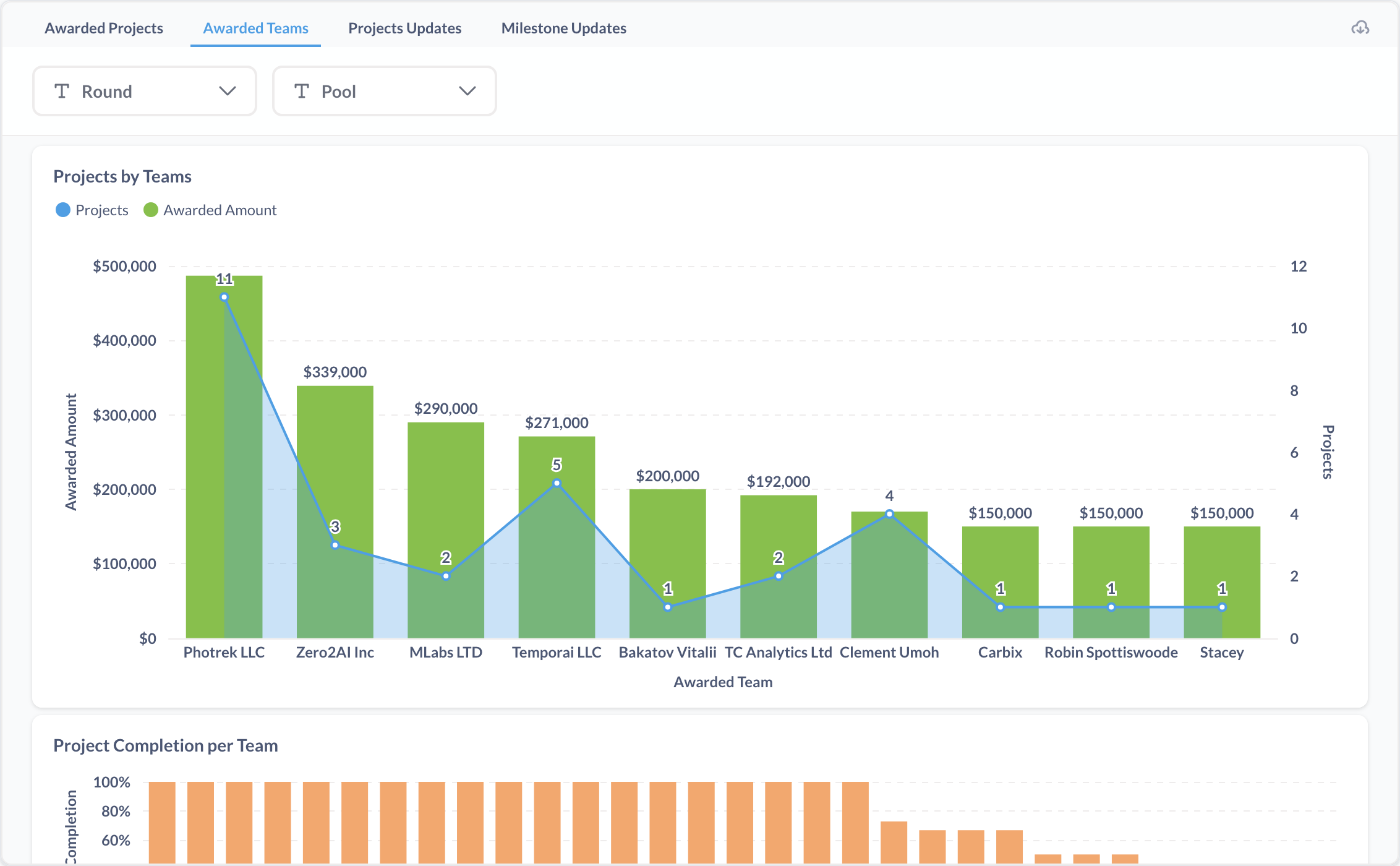The height and width of the screenshot is (866, 1400).
Task: Open the Projects Updates tab
Action: [x=404, y=28]
